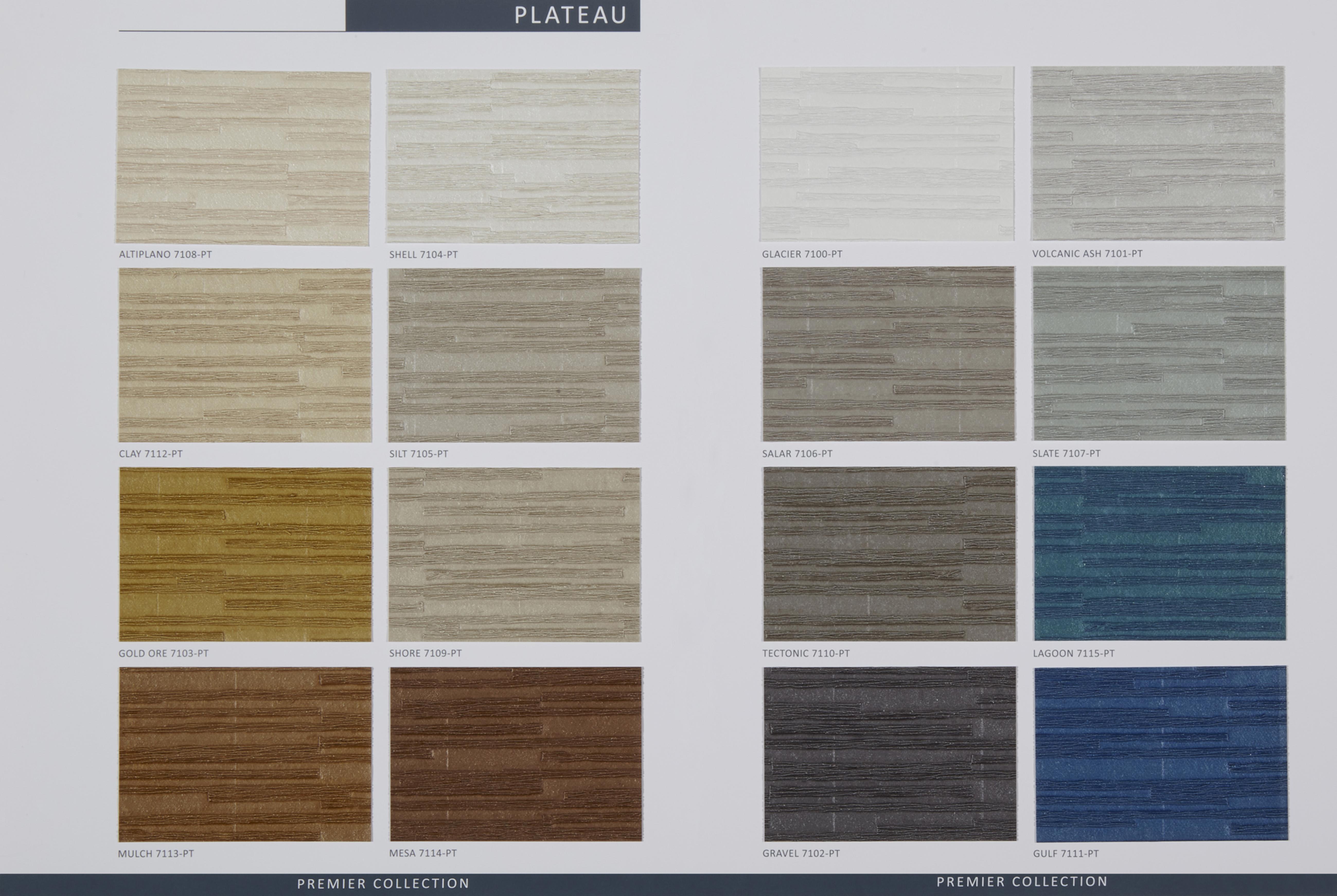The width and height of the screenshot is (1337, 896).
Task: Click the Clay 7112-PT swatch
Action: click(x=245, y=355)
